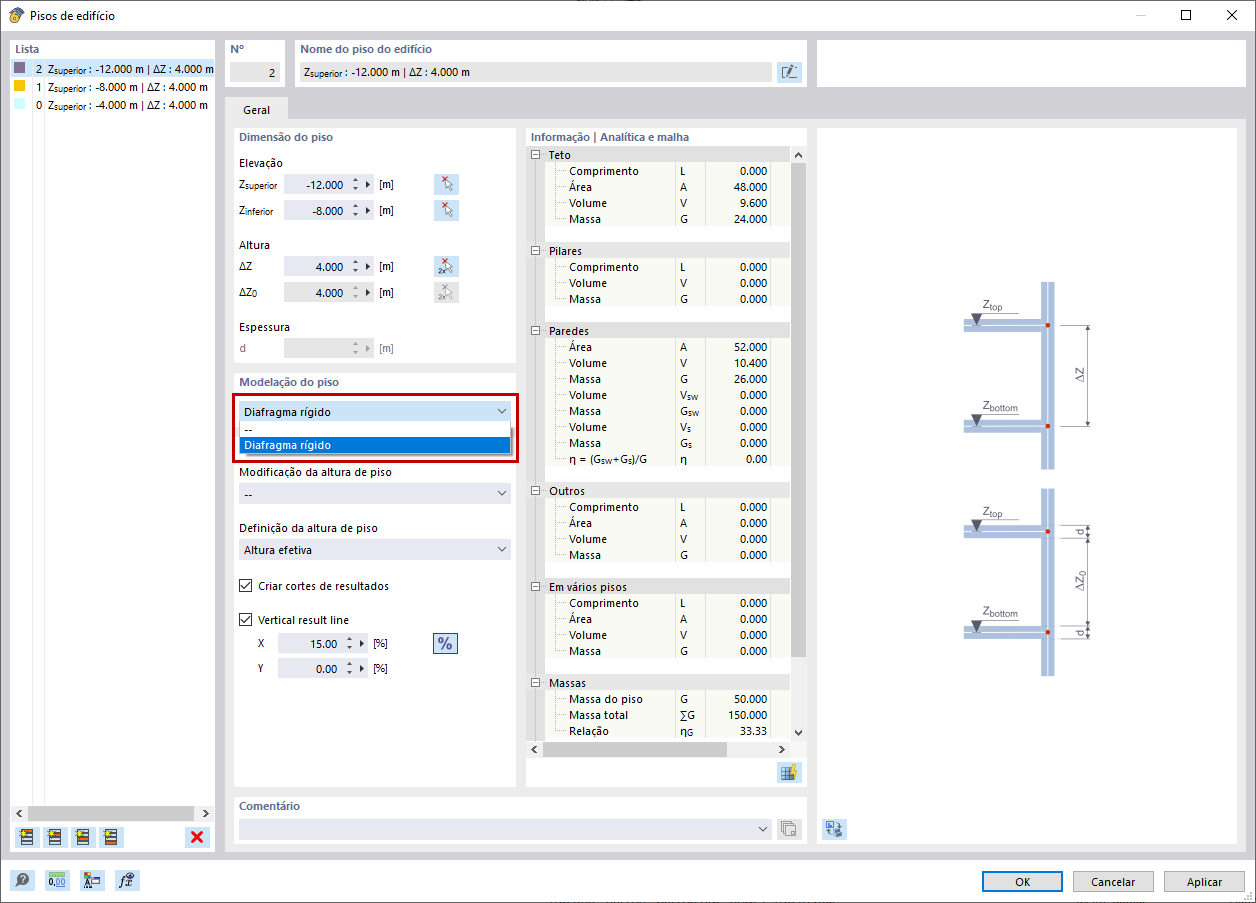
Task: Click the graphic view toggle icon under diagram
Action: (834, 829)
